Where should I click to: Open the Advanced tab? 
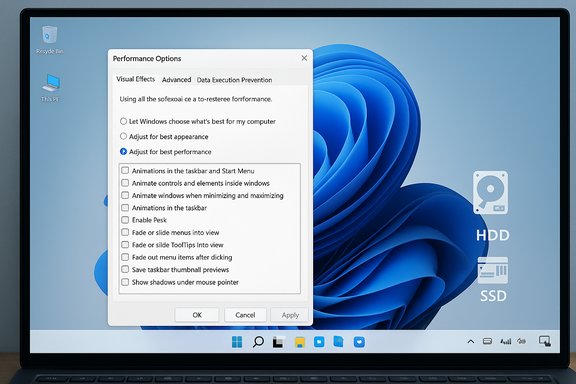tap(176, 80)
